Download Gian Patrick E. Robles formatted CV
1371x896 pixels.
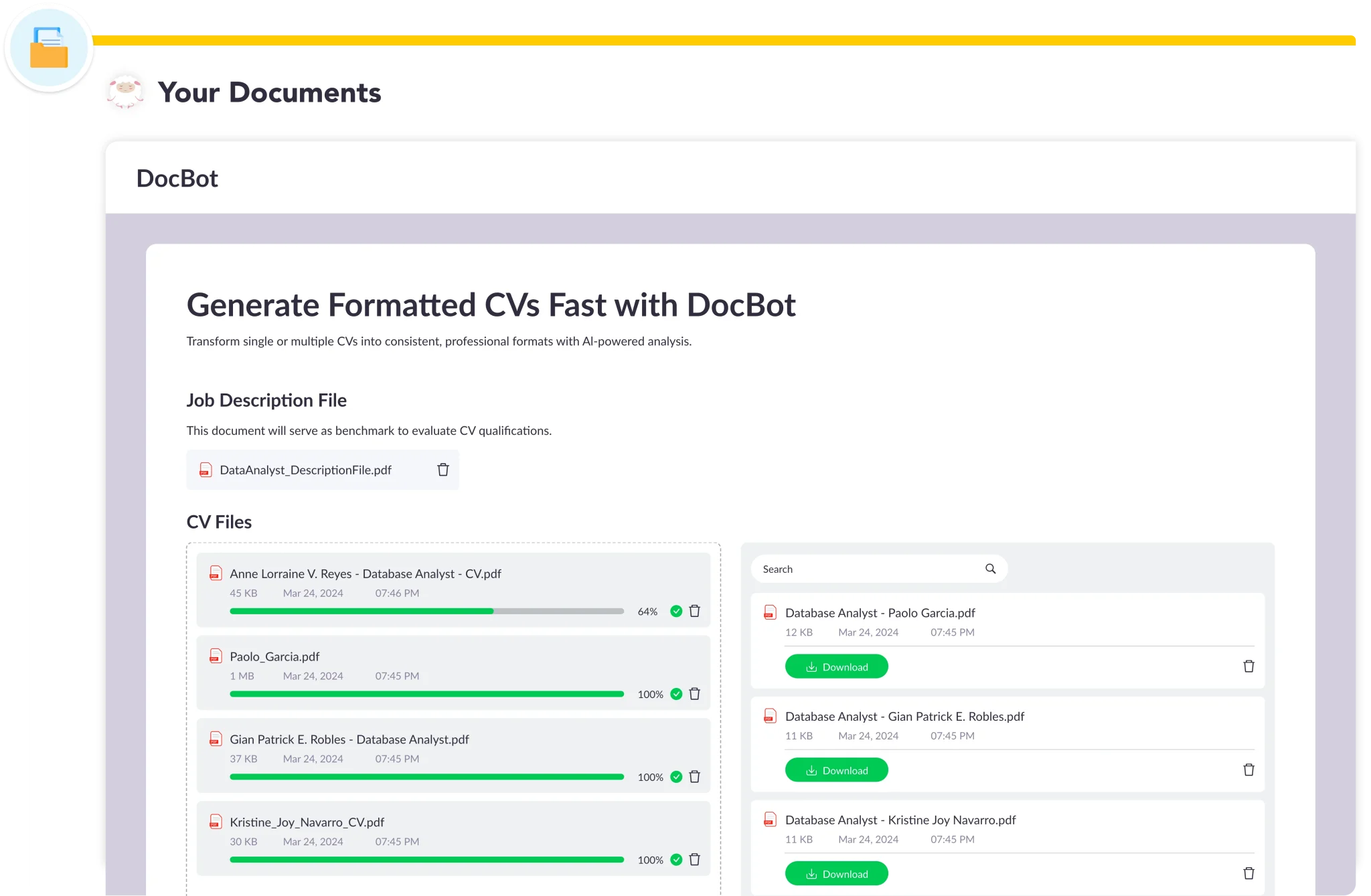(836, 770)
